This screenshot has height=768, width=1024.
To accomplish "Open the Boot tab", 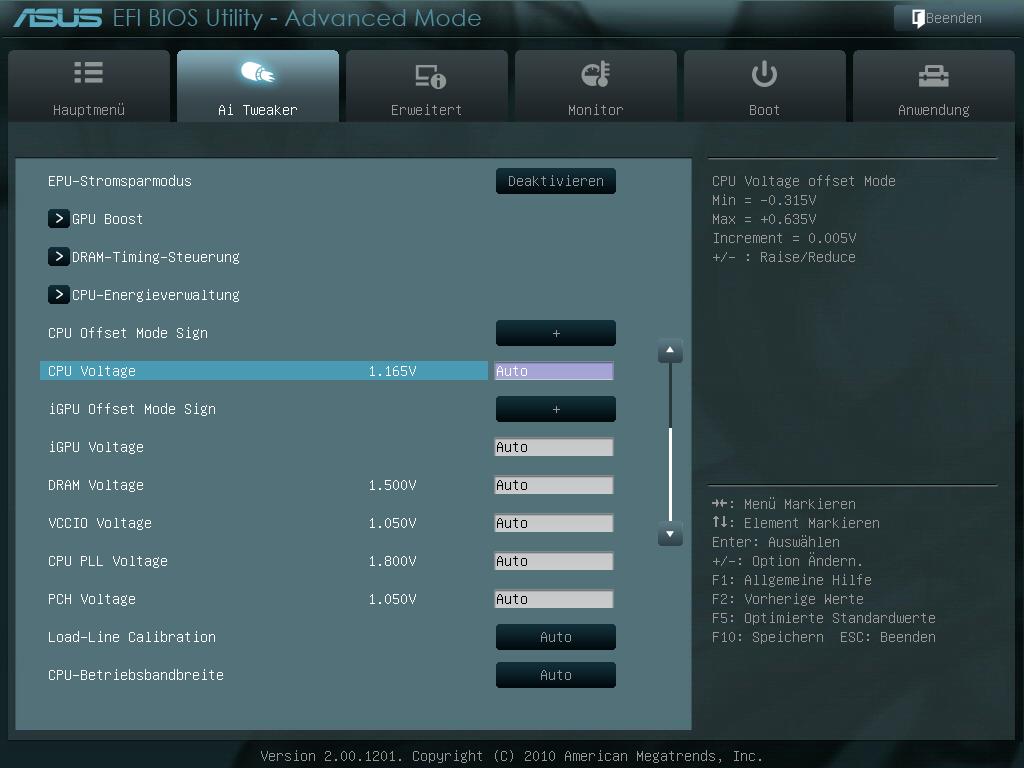I will (764, 86).
